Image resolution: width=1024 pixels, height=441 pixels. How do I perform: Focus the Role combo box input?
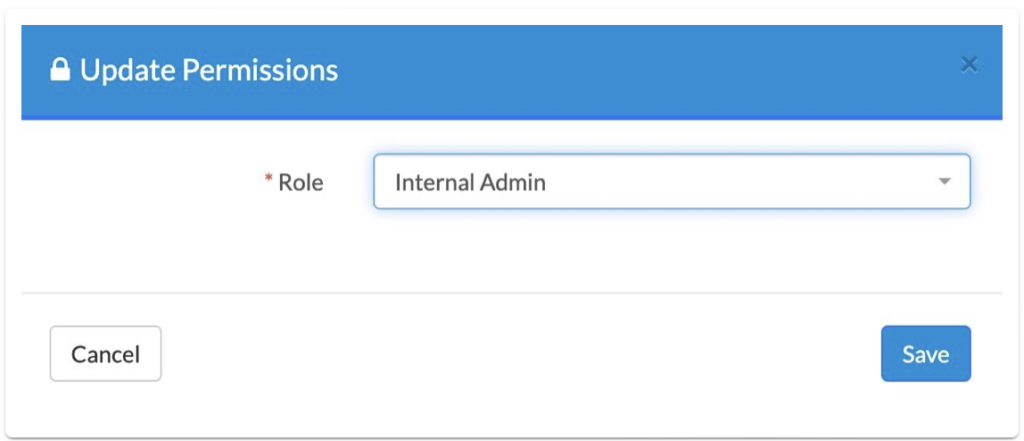(x=672, y=182)
